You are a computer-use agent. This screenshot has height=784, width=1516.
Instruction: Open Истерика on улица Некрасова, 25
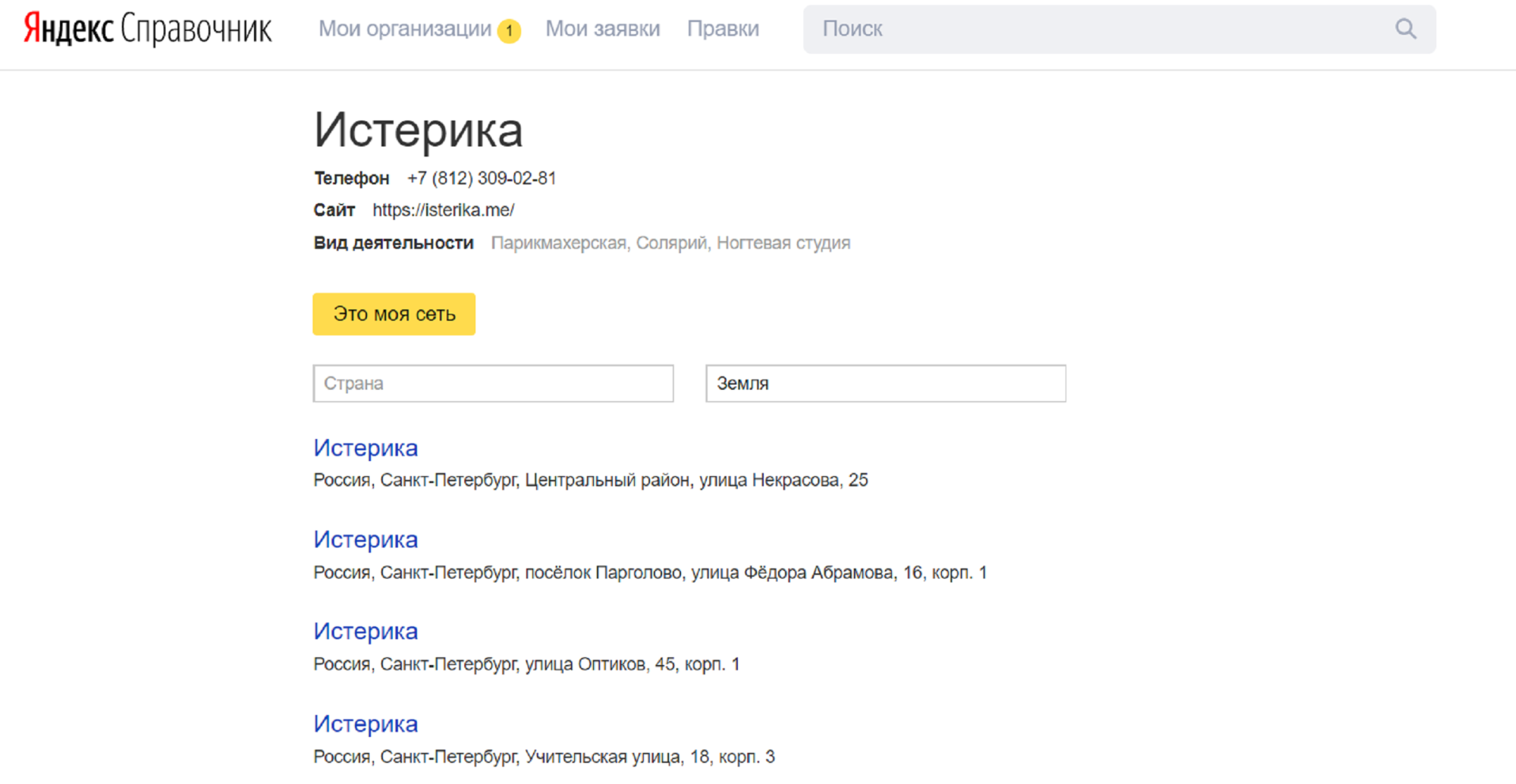point(366,447)
